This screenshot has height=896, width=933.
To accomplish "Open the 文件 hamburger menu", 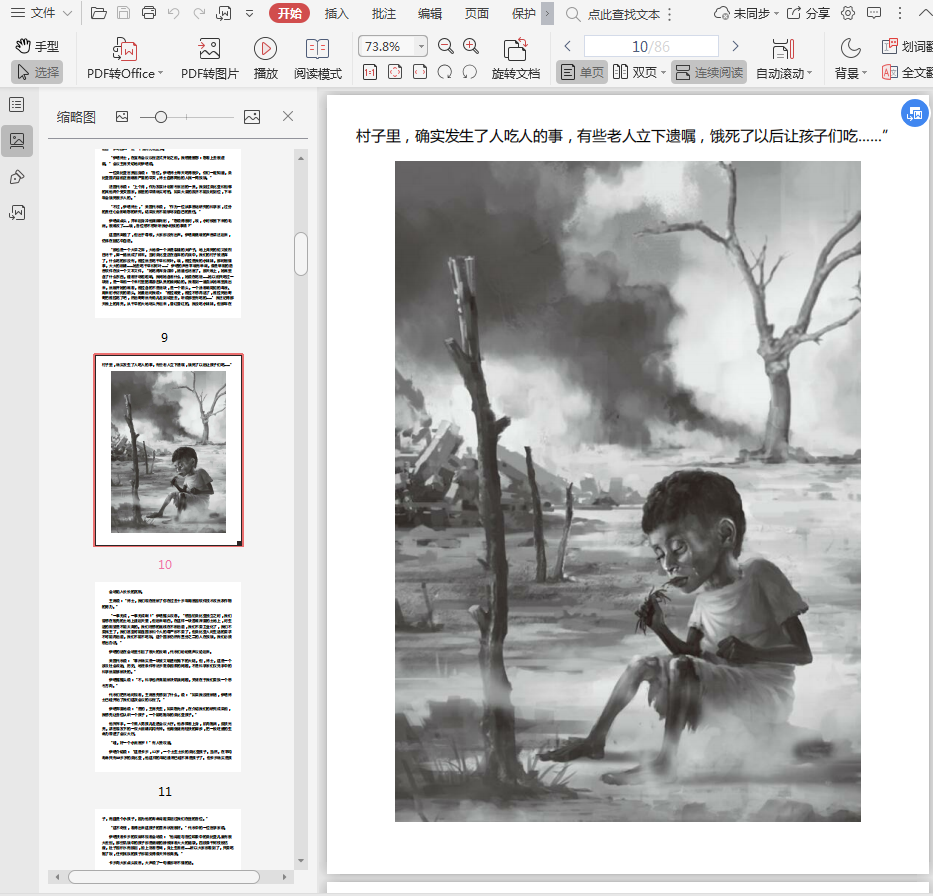I will pos(33,13).
